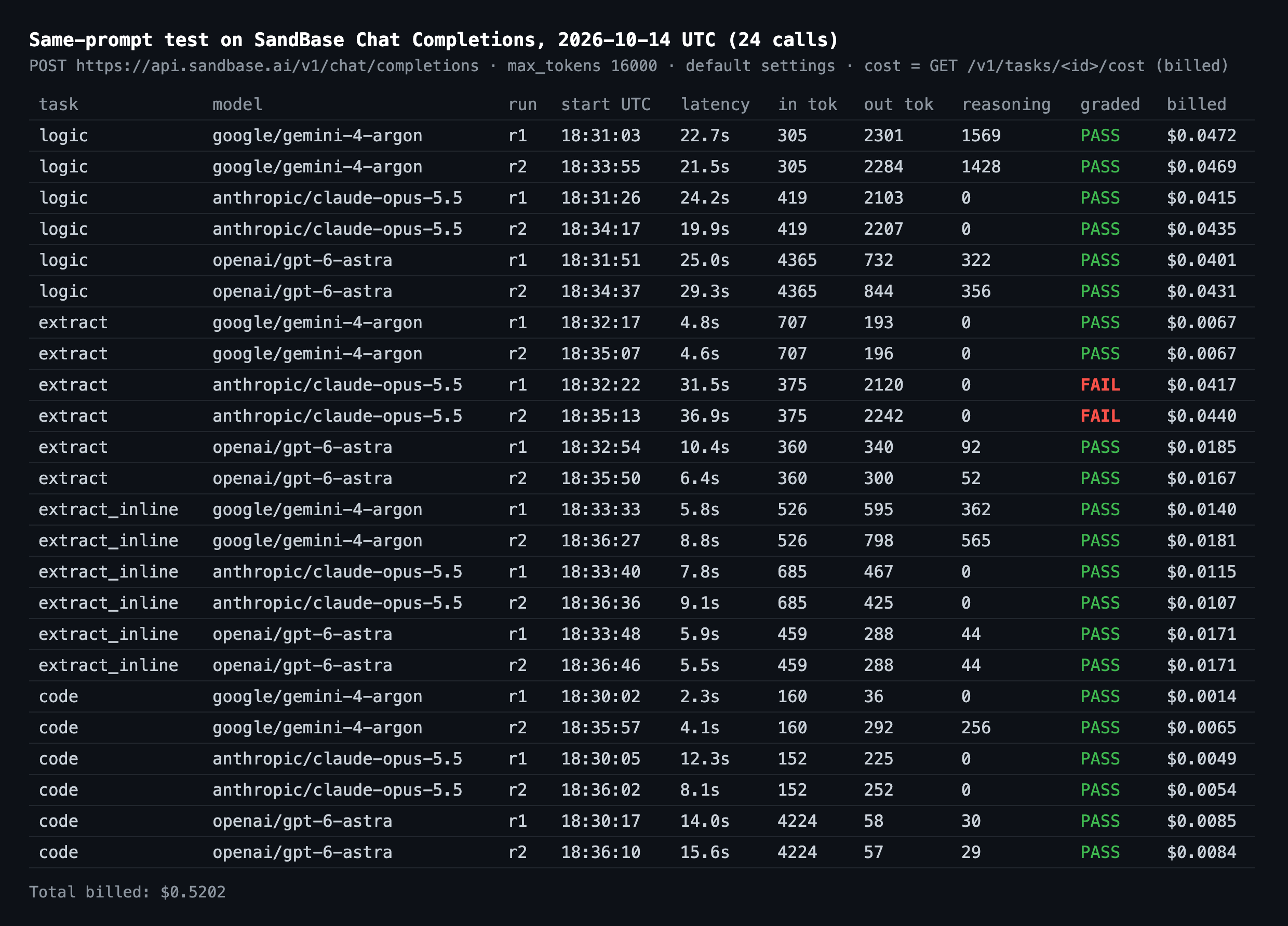Viewport: 1288px width, 926px height.
Task: Click the 'reasoning' column header
Action: (x=1006, y=104)
